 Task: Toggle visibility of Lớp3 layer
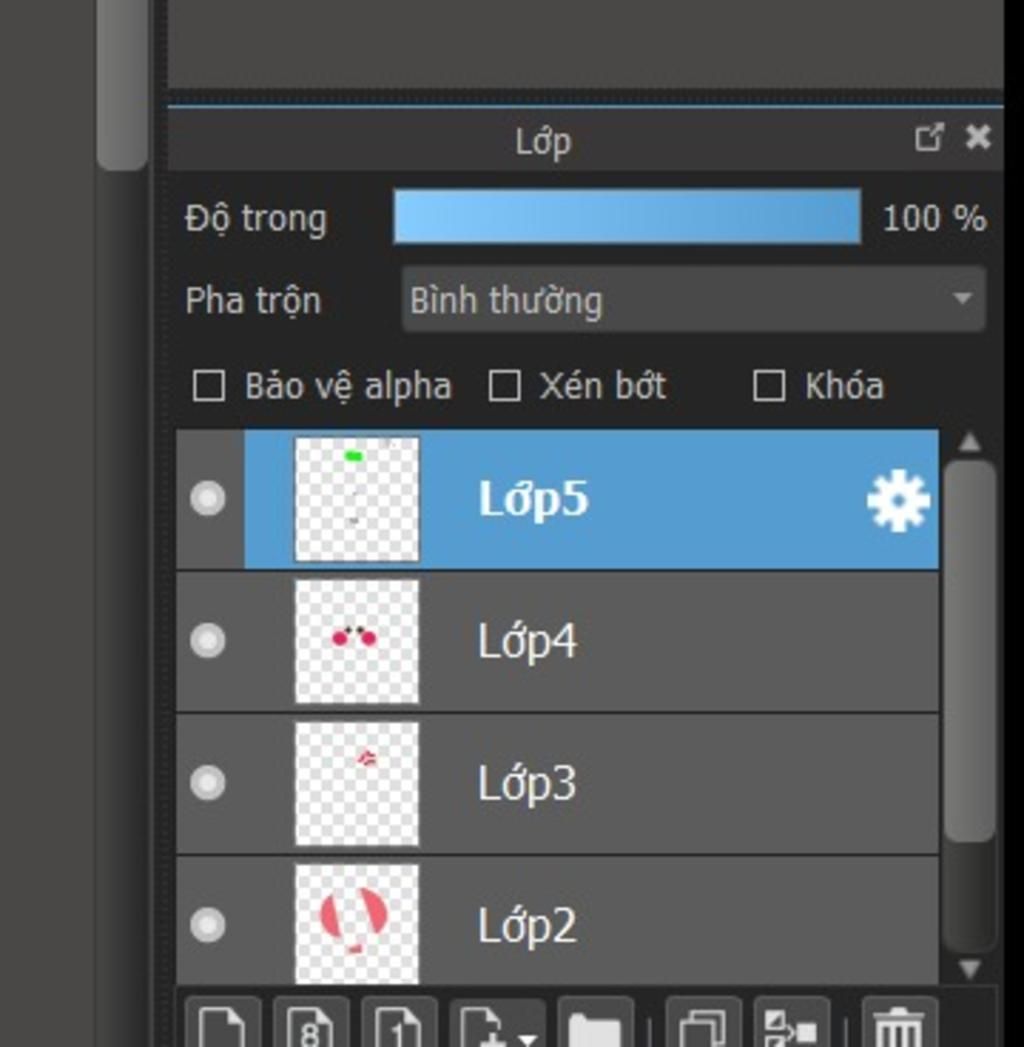[x=208, y=783]
